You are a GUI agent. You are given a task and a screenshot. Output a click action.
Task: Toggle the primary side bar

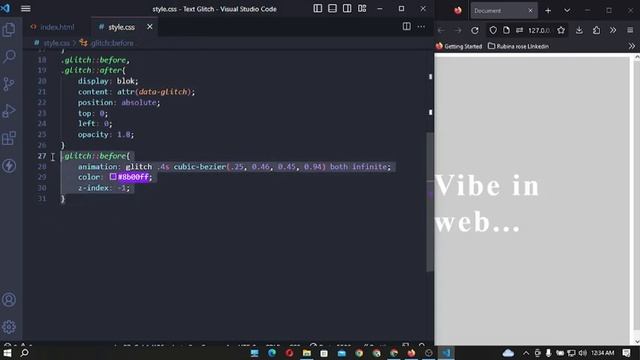coord(318,9)
